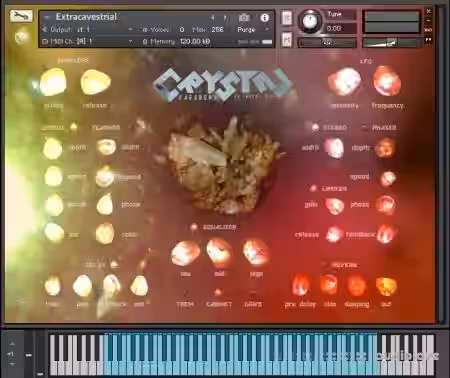
Task: Click the flanger speed crystal knob
Action: [105, 177]
